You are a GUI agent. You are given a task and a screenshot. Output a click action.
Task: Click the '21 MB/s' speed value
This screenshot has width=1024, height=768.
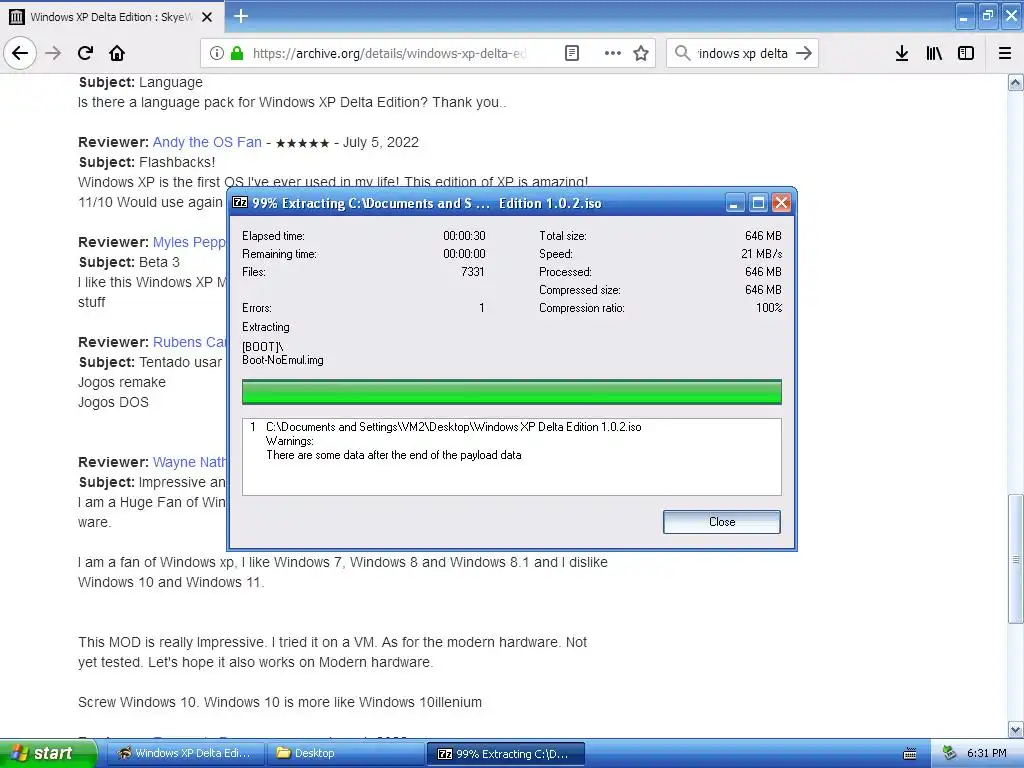761,254
